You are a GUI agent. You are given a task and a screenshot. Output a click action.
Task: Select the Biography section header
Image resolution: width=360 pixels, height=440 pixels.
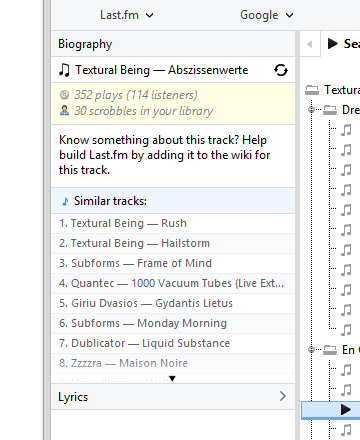(x=173, y=44)
